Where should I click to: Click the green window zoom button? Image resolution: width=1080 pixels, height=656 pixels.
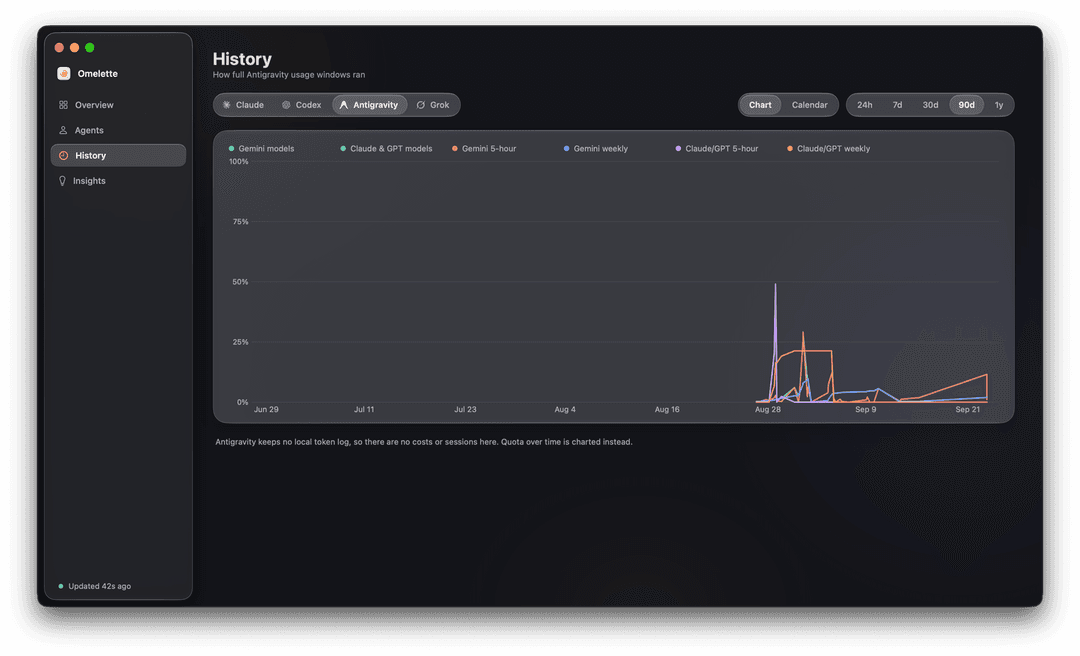(90, 48)
